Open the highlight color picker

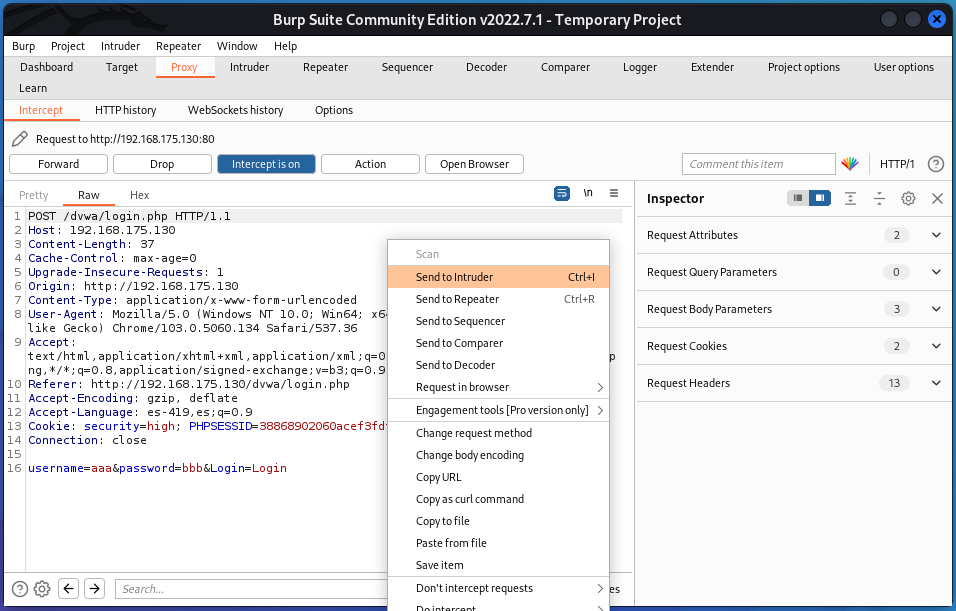850,163
